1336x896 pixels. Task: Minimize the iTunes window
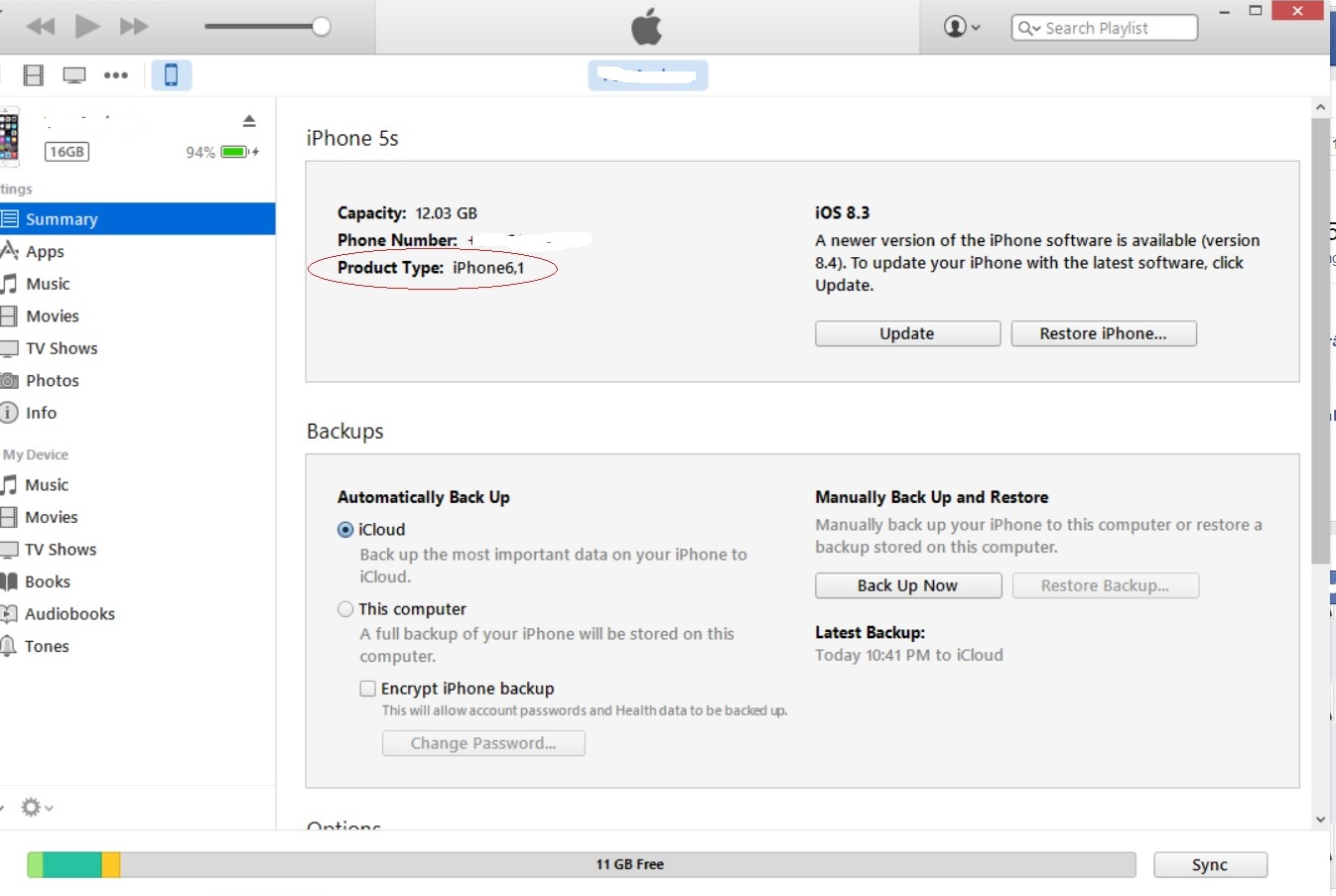(x=1224, y=12)
